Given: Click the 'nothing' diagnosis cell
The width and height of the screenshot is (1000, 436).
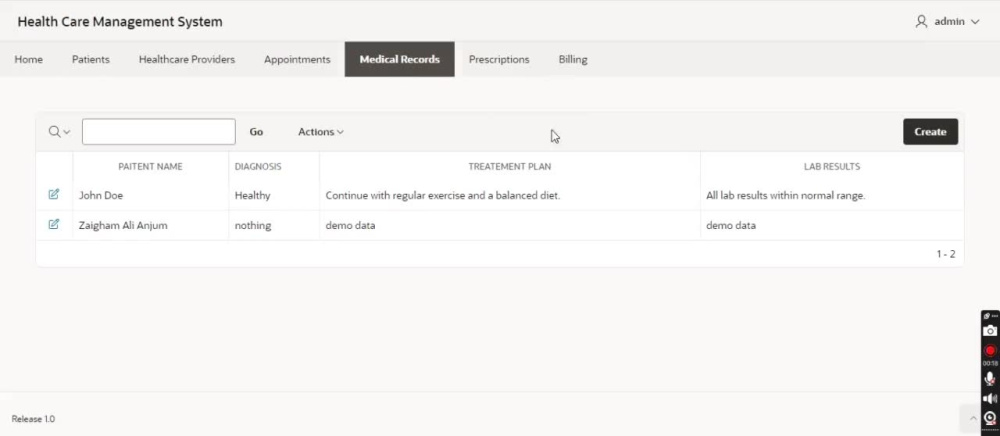Looking at the screenshot, I should (x=274, y=225).
